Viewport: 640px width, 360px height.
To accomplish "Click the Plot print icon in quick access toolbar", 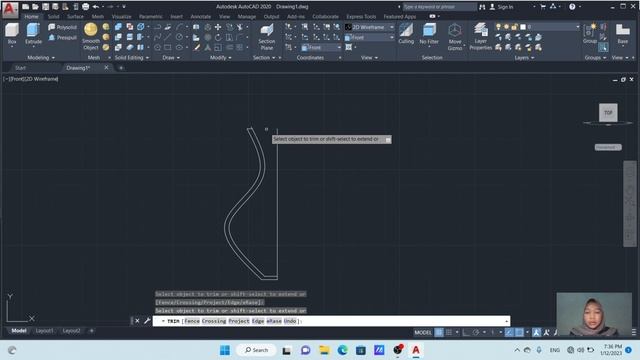I will pos(85,7).
